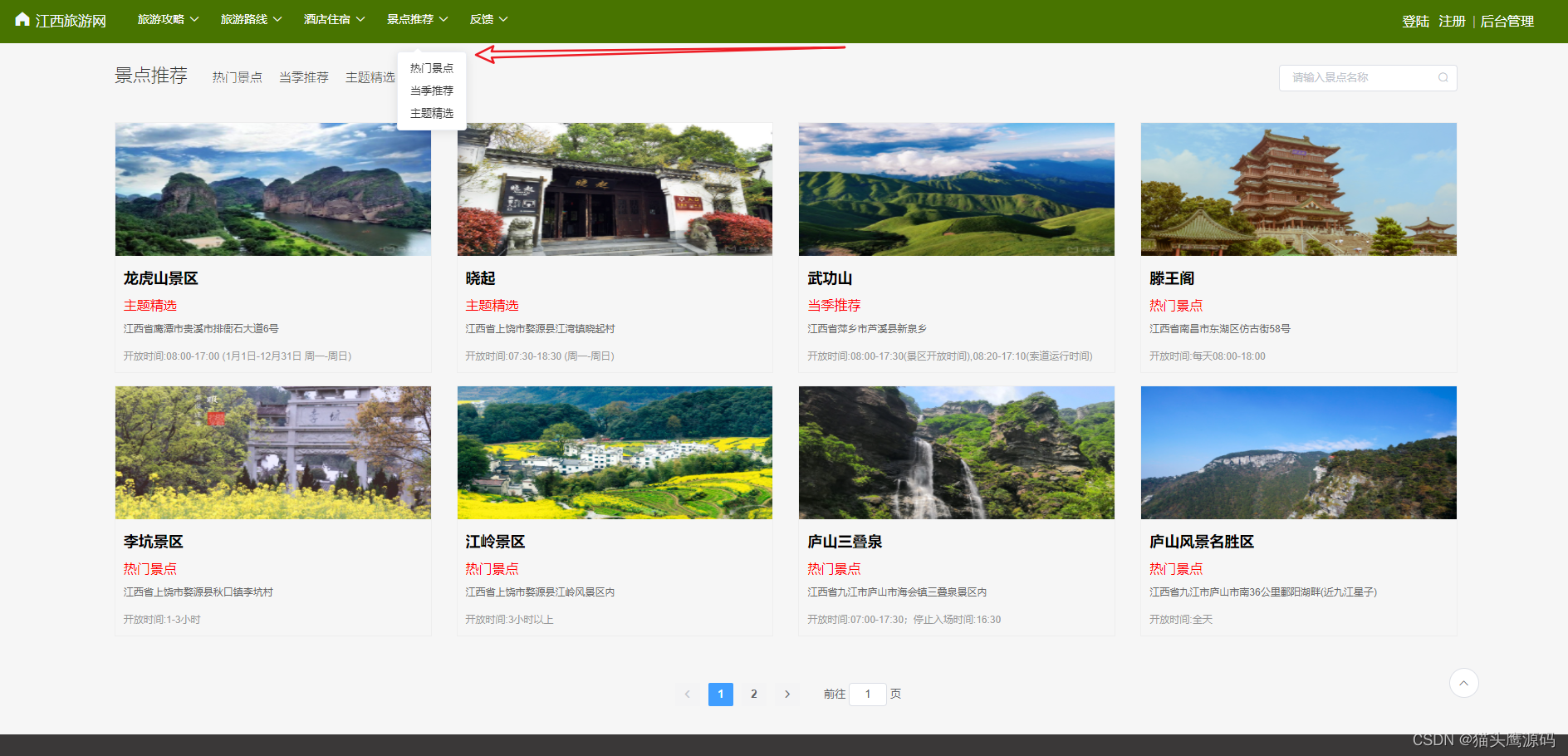
Task: Click the home icon beside 江西旅游网
Action: (22, 19)
